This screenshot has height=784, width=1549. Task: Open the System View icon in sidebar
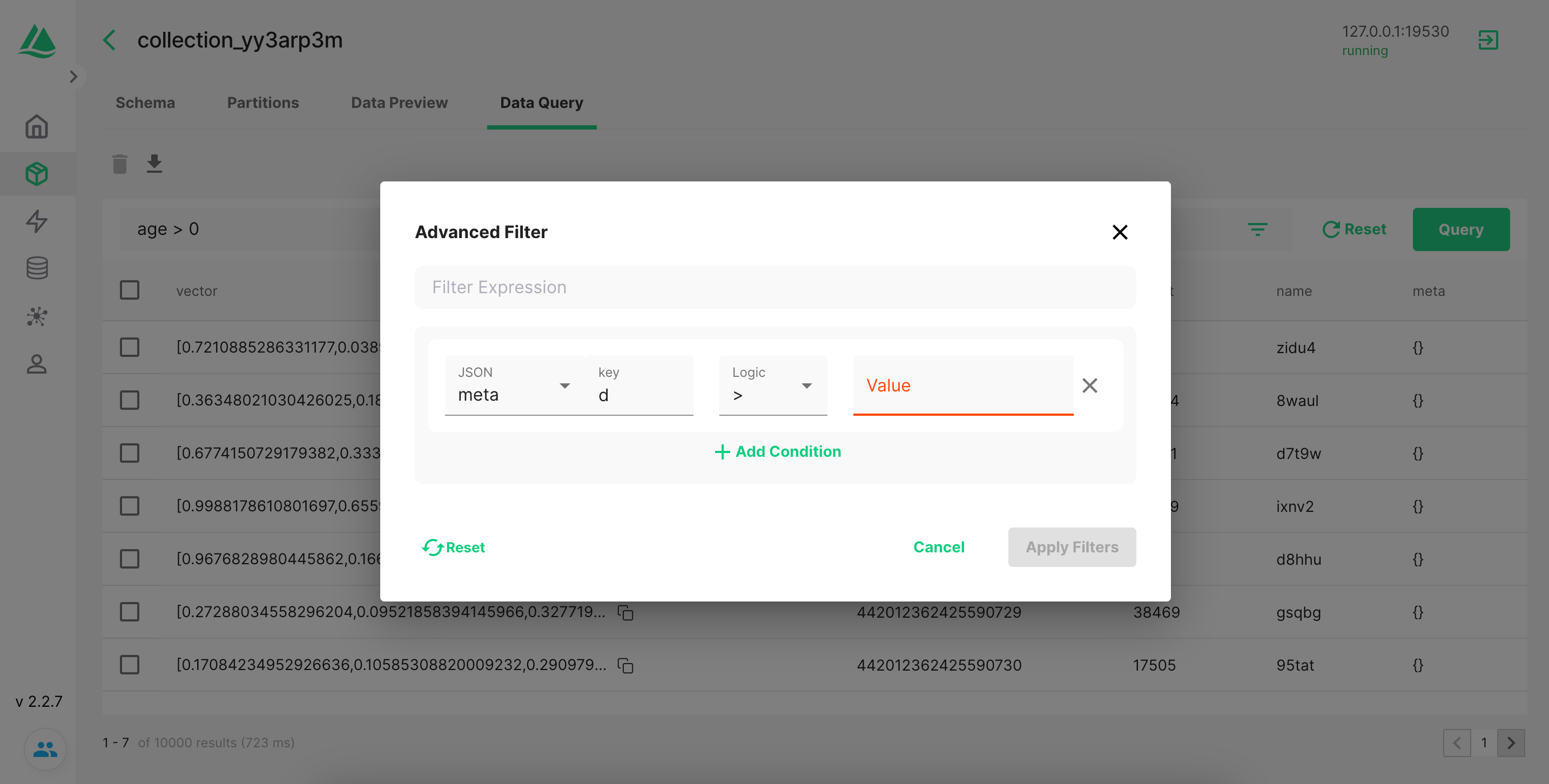(37, 316)
